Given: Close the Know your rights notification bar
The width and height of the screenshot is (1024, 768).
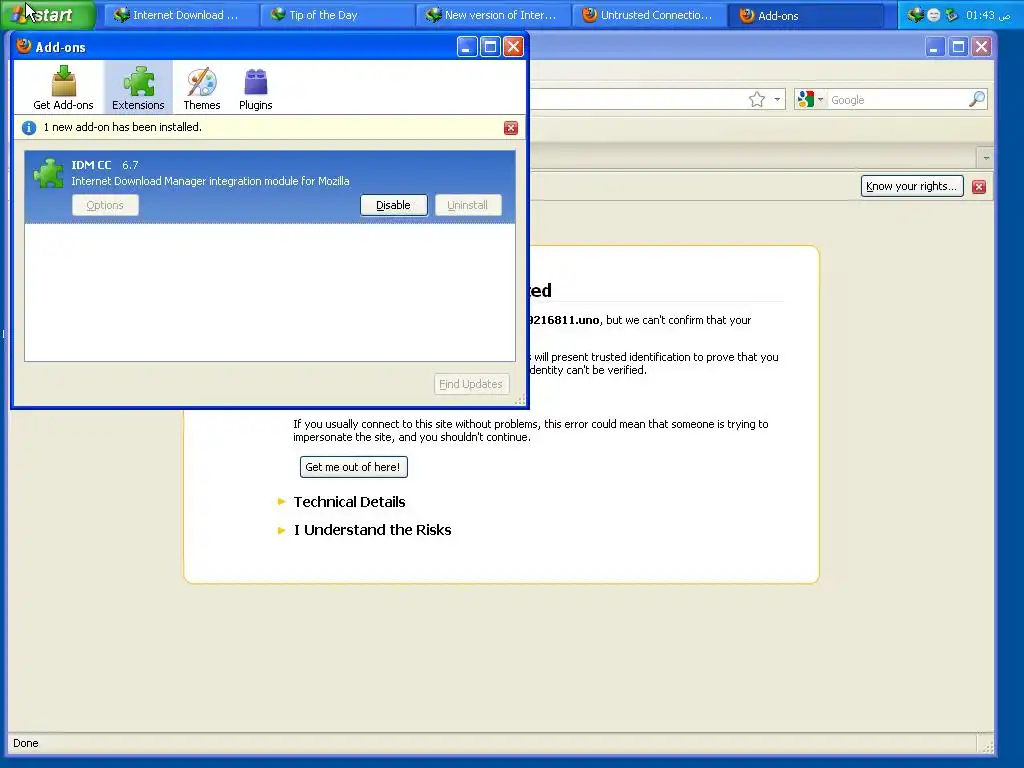Looking at the screenshot, I should (x=978, y=187).
